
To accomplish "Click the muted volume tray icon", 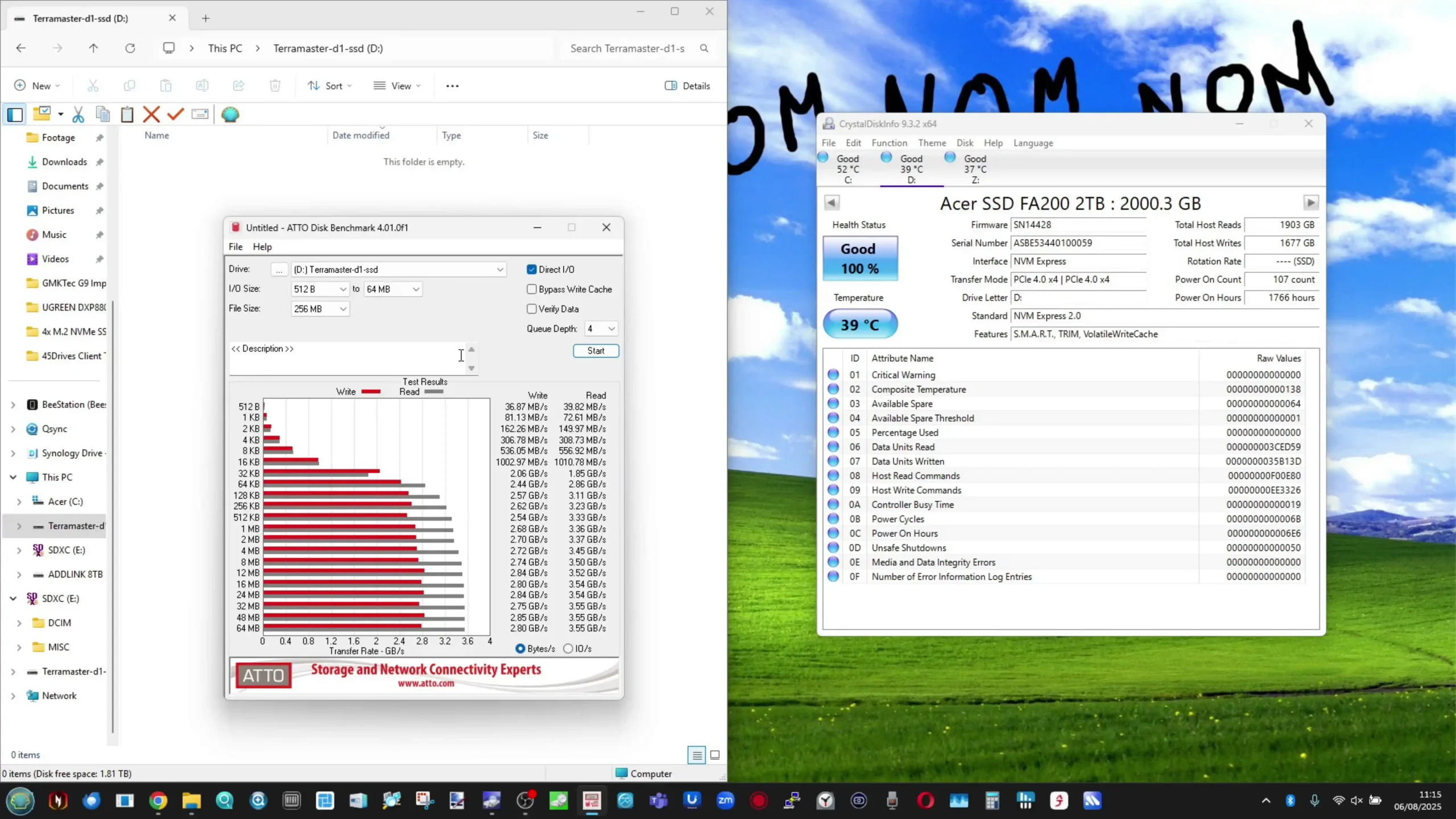I will coord(1356,801).
